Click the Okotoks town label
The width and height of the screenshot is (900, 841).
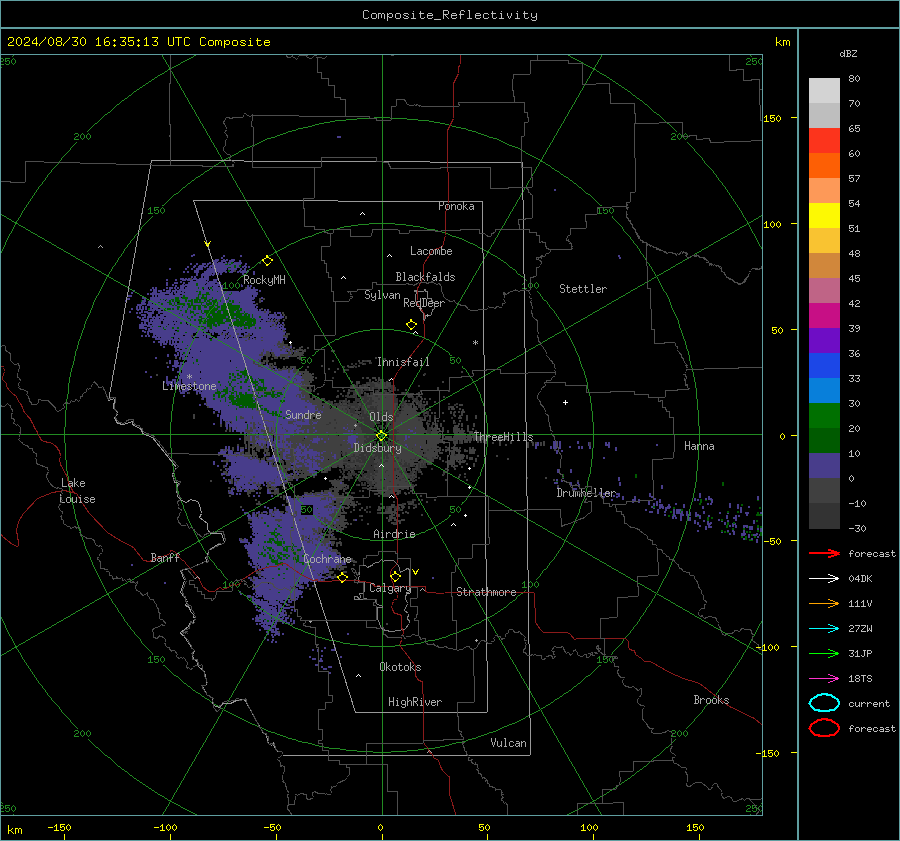click(x=400, y=667)
